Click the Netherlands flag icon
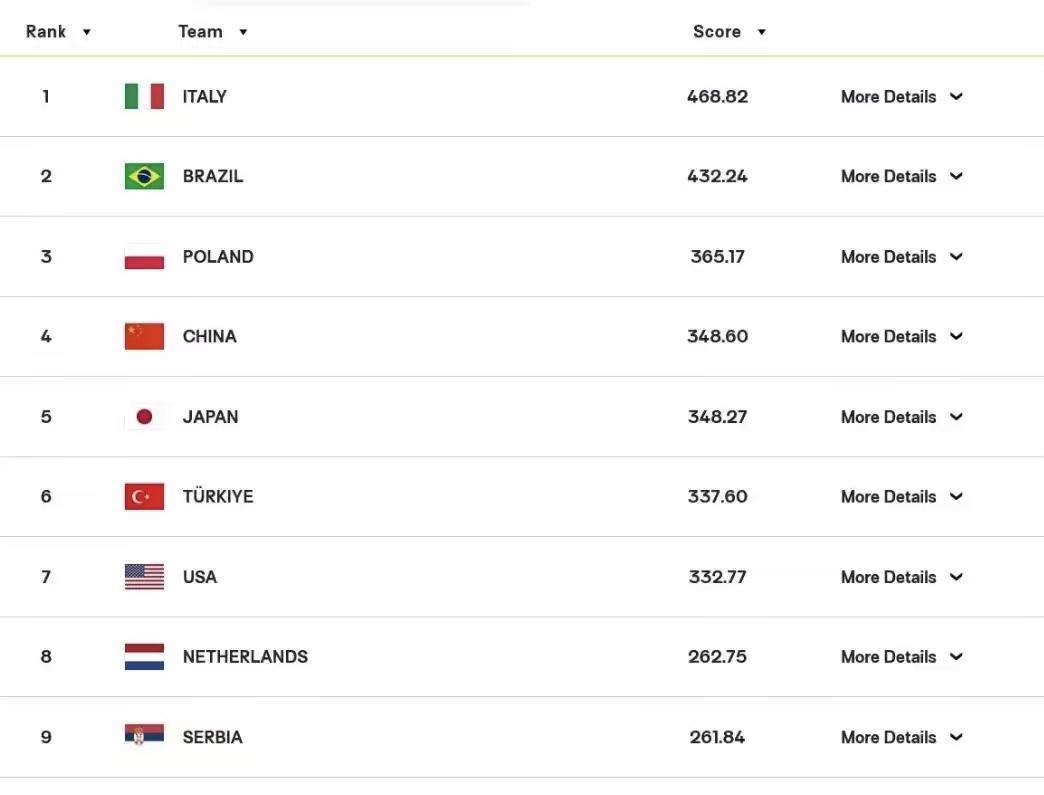This screenshot has width=1044, height=795. tap(144, 657)
